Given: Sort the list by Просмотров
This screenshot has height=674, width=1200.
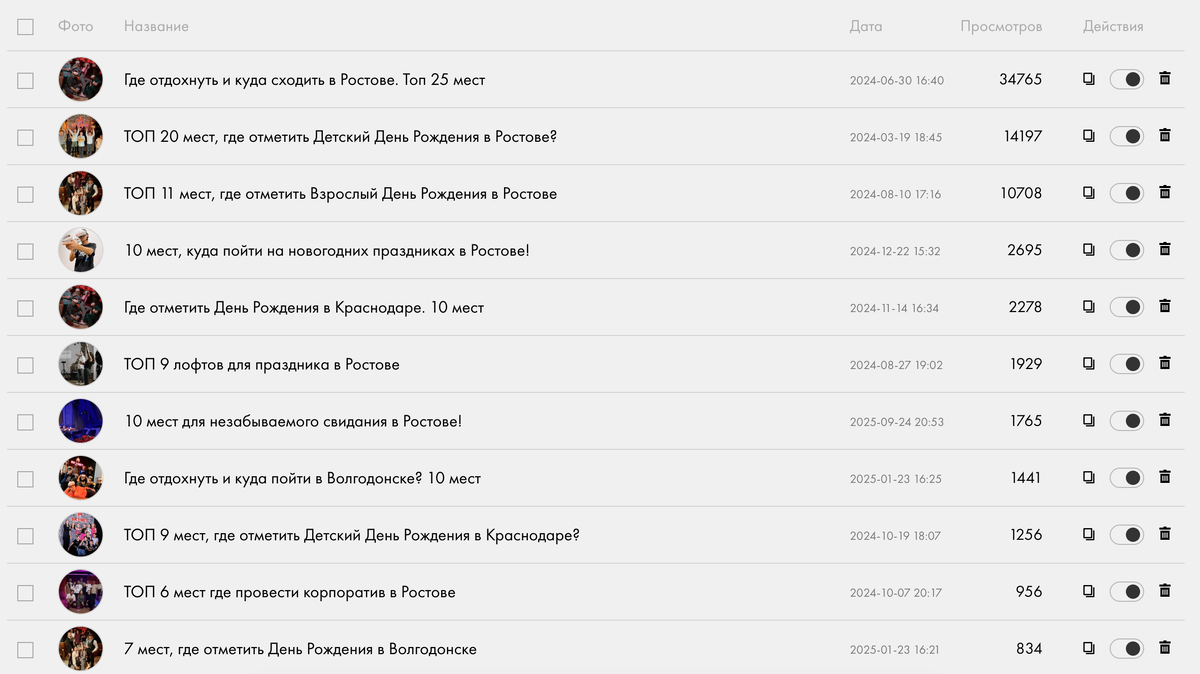Looking at the screenshot, I should [x=1000, y=27].
